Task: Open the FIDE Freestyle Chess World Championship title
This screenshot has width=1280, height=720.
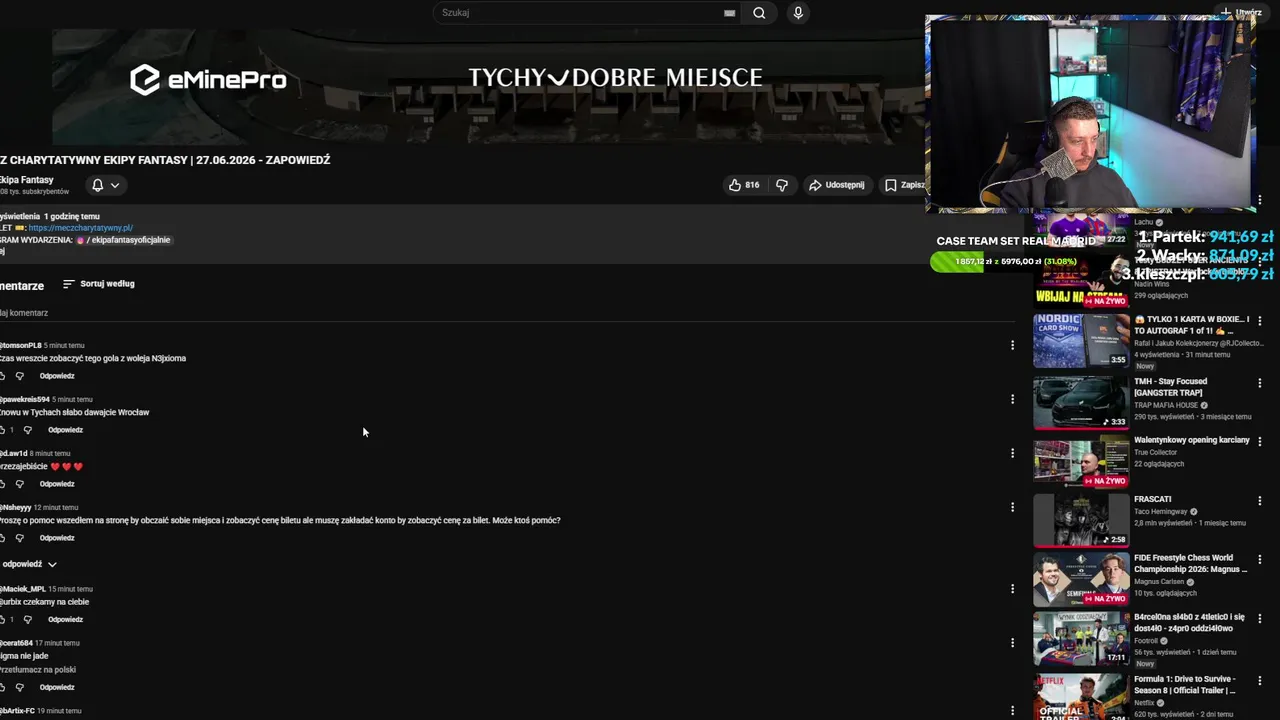Action: point(1191,564)
